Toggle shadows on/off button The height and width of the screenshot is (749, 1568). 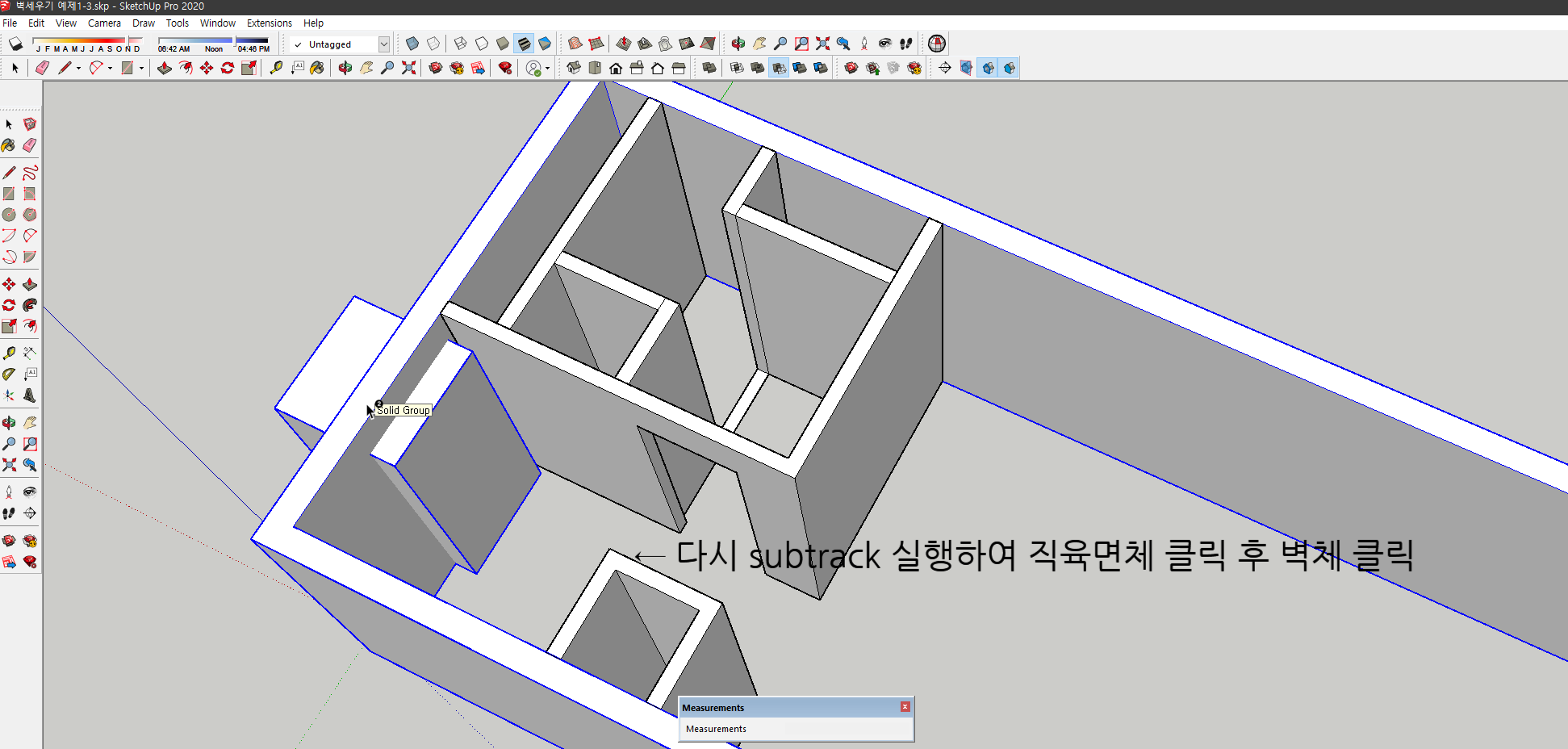[x=15, y=44]
